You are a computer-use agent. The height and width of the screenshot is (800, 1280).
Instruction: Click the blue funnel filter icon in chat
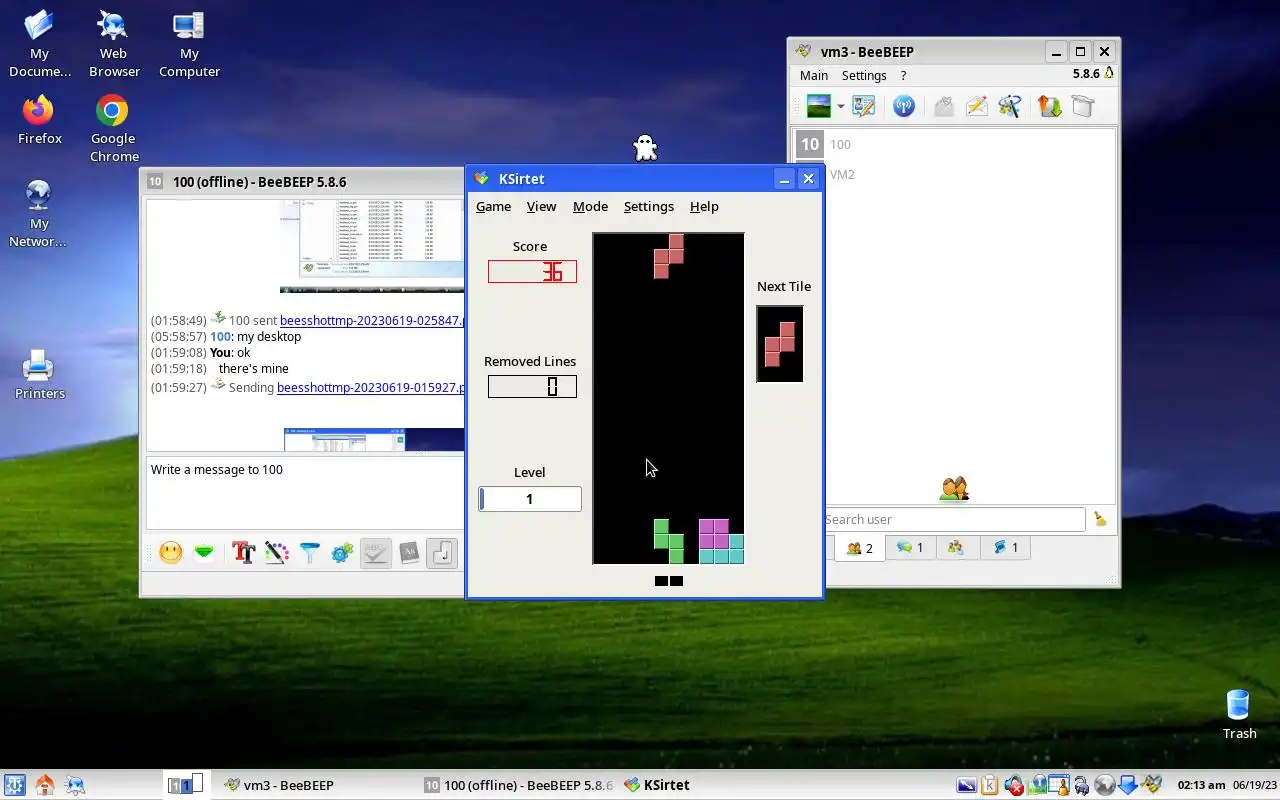pos(310,552)
